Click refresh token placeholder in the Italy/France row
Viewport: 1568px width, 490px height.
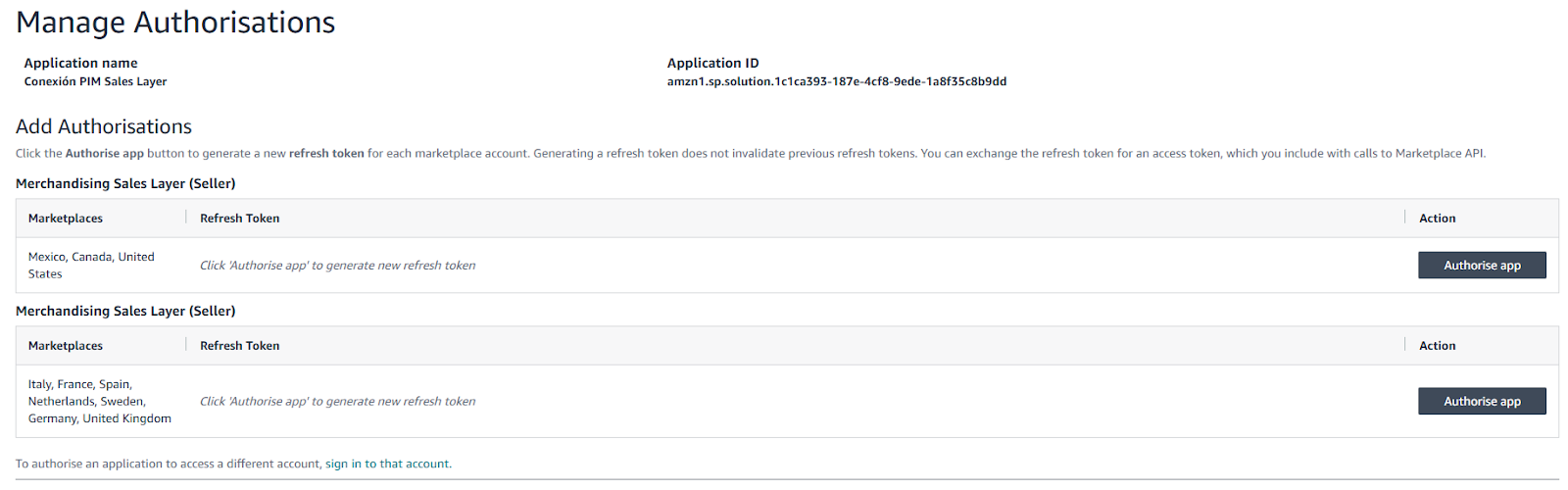tap(337, 402)
